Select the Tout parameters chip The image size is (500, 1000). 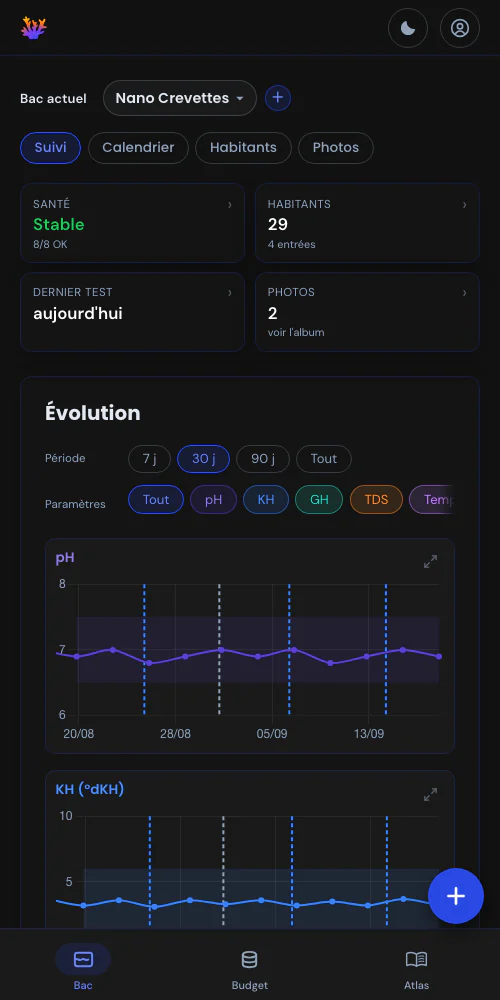156,500
